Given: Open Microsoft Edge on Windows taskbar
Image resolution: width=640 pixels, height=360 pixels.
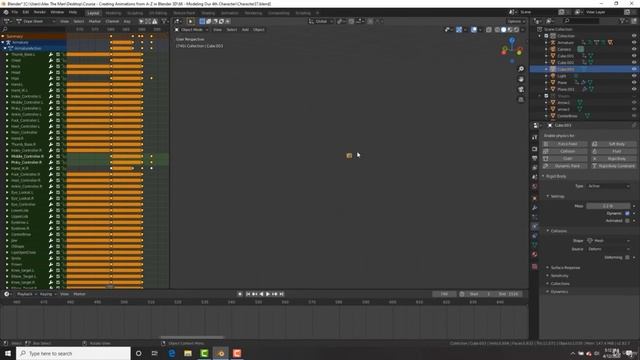Looking at the screenshot, I should [171, 353].
